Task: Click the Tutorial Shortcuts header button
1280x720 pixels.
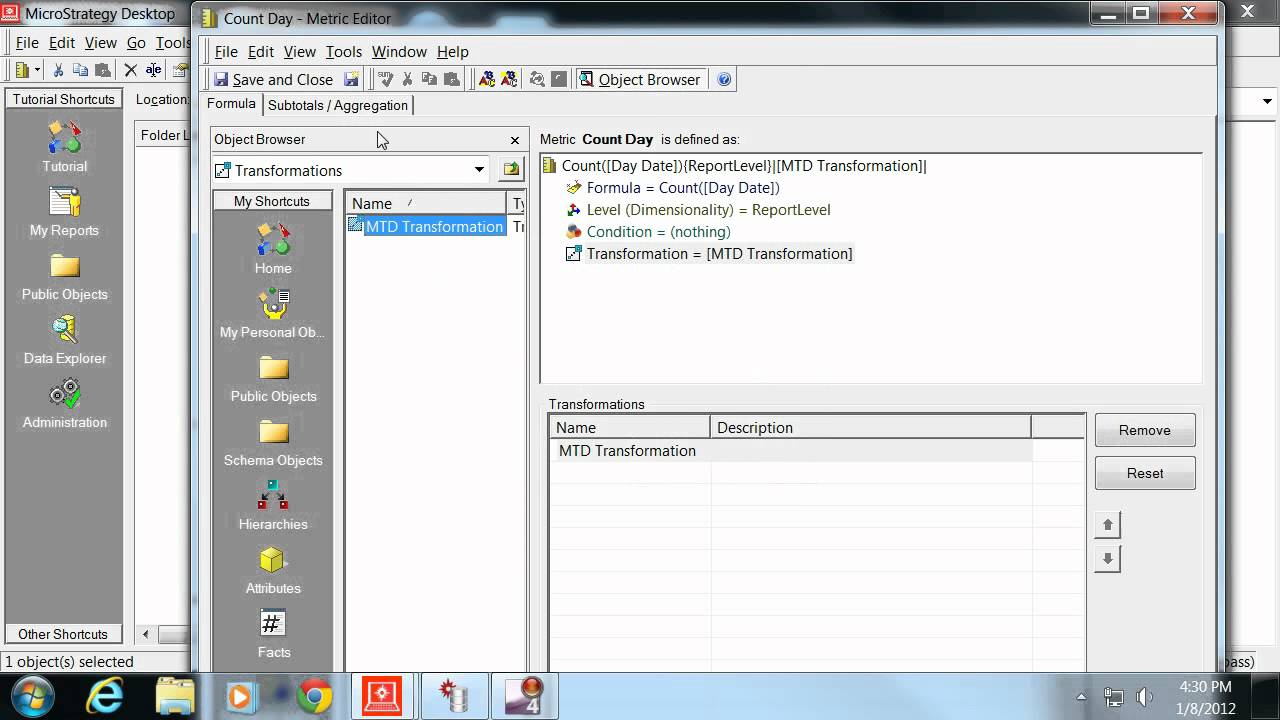Action: coord(64,99)
